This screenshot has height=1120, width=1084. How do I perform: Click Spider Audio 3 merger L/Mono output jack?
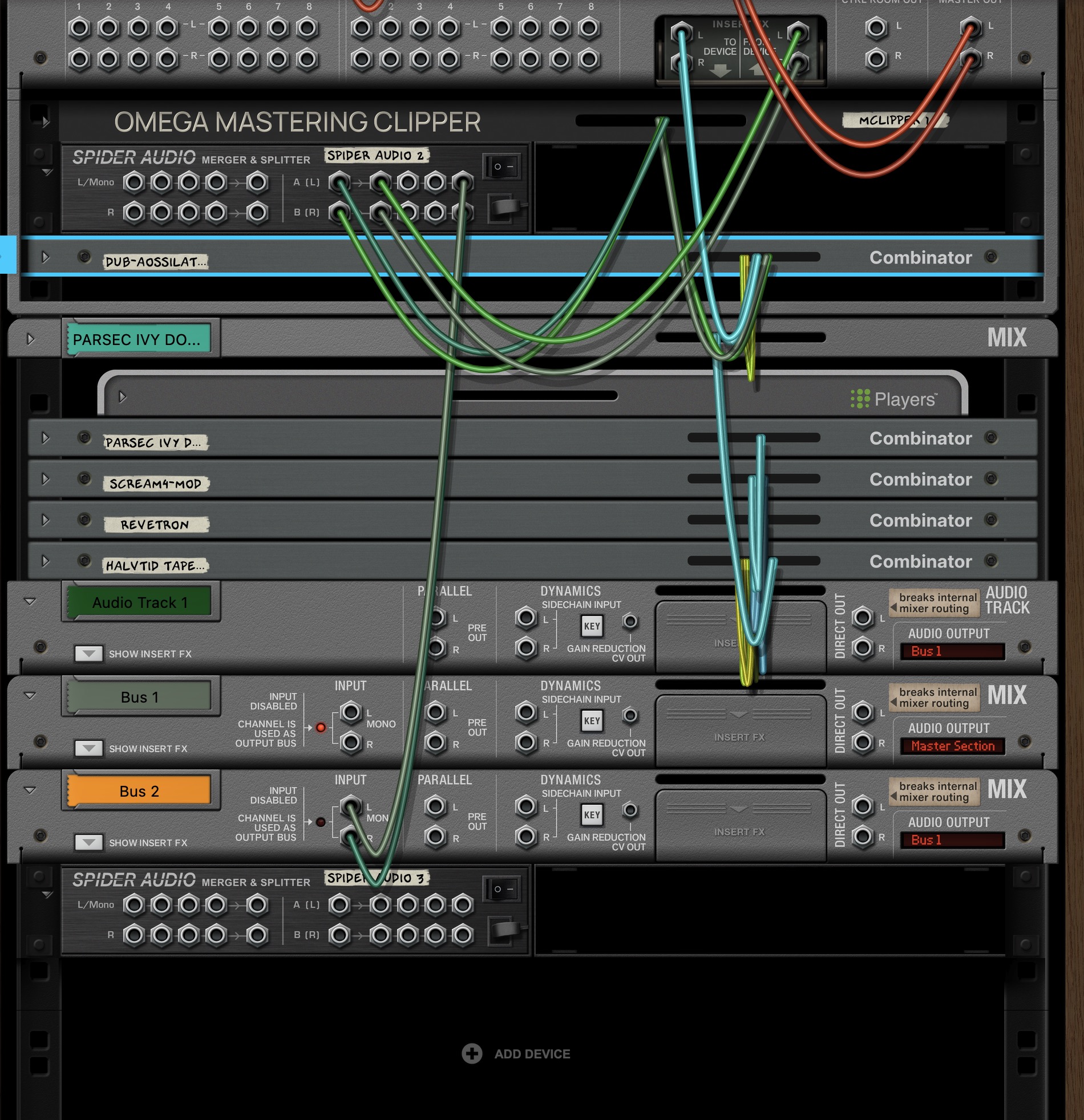(257, 904)
